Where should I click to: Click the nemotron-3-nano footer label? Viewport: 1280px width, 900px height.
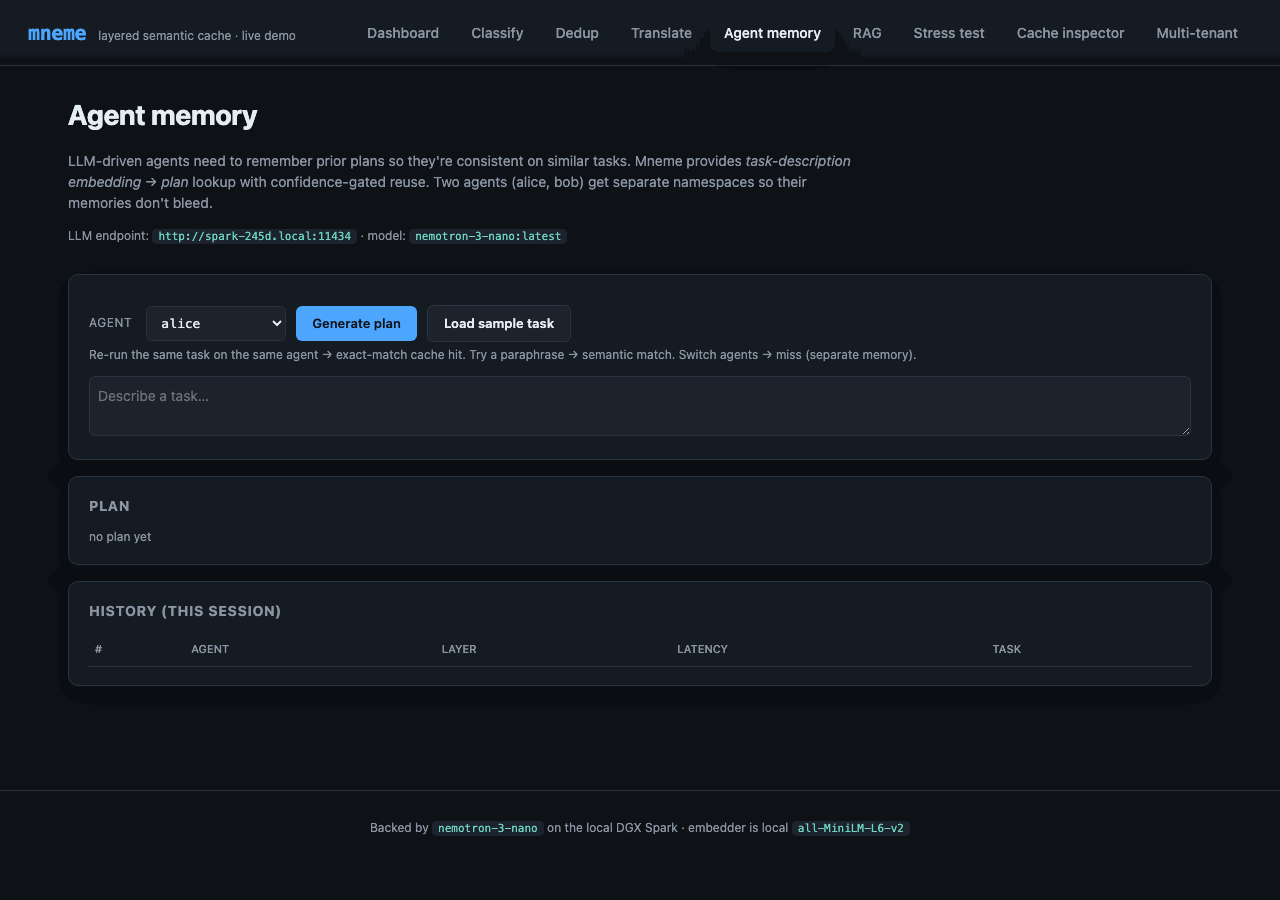coord(488,828)
